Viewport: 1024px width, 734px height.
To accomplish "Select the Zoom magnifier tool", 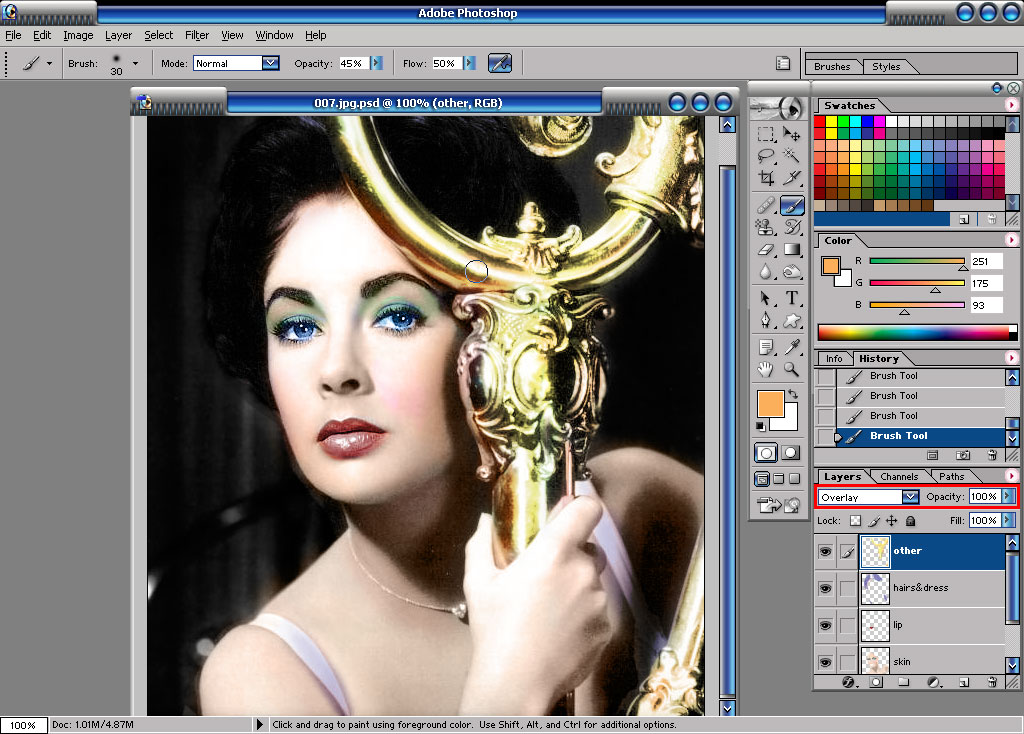I will coord(792,370).
